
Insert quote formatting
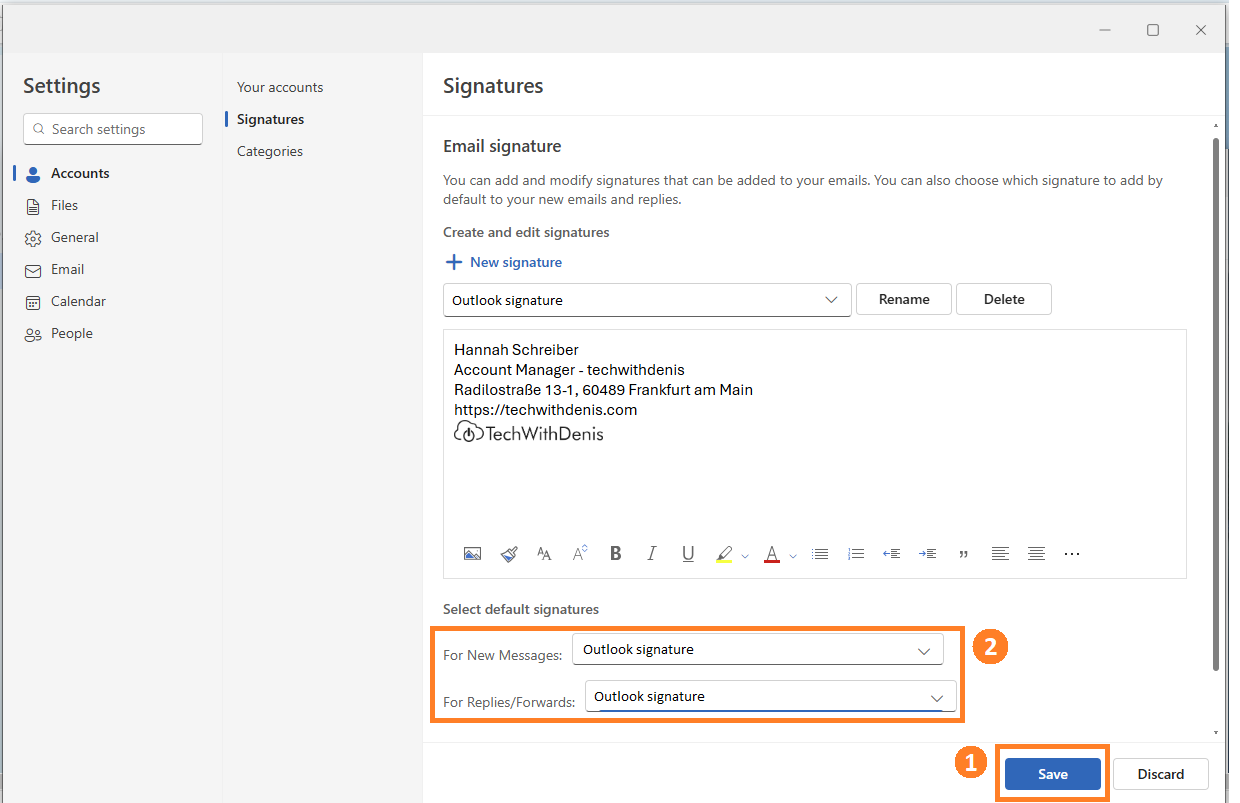click(x=964, y=554)
